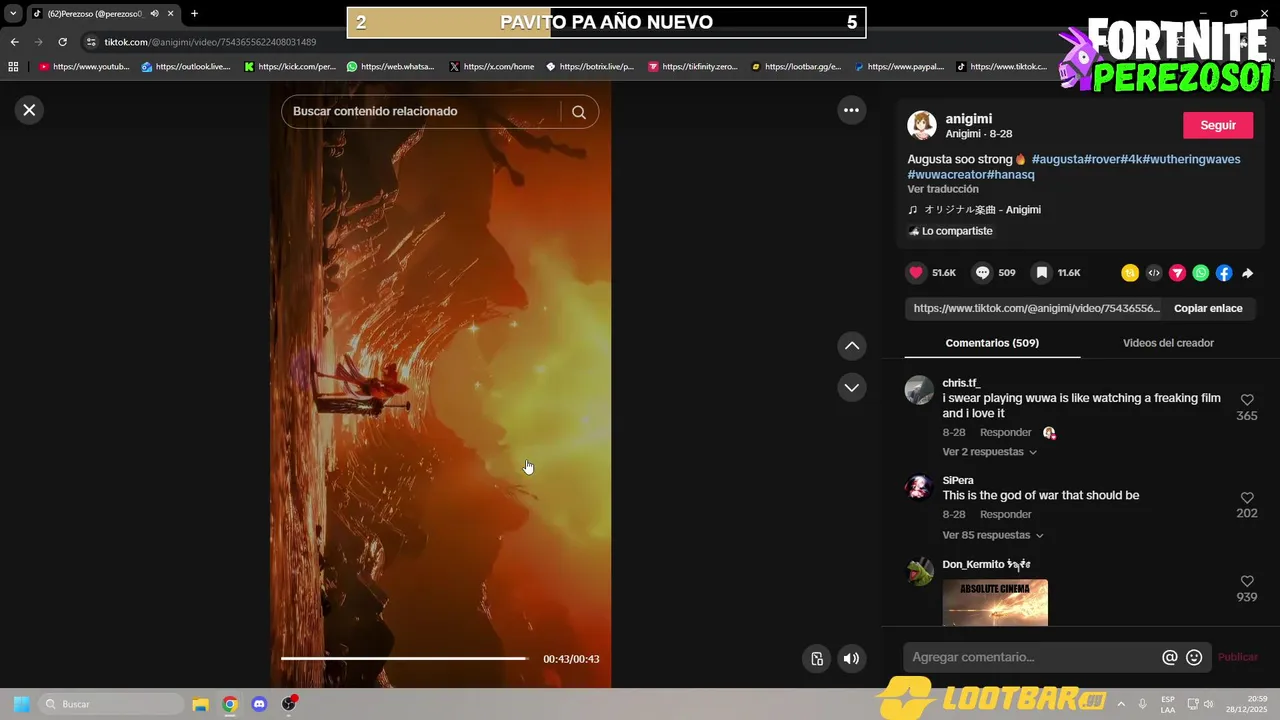Click Ver traducción under the caption

point(943,189)
